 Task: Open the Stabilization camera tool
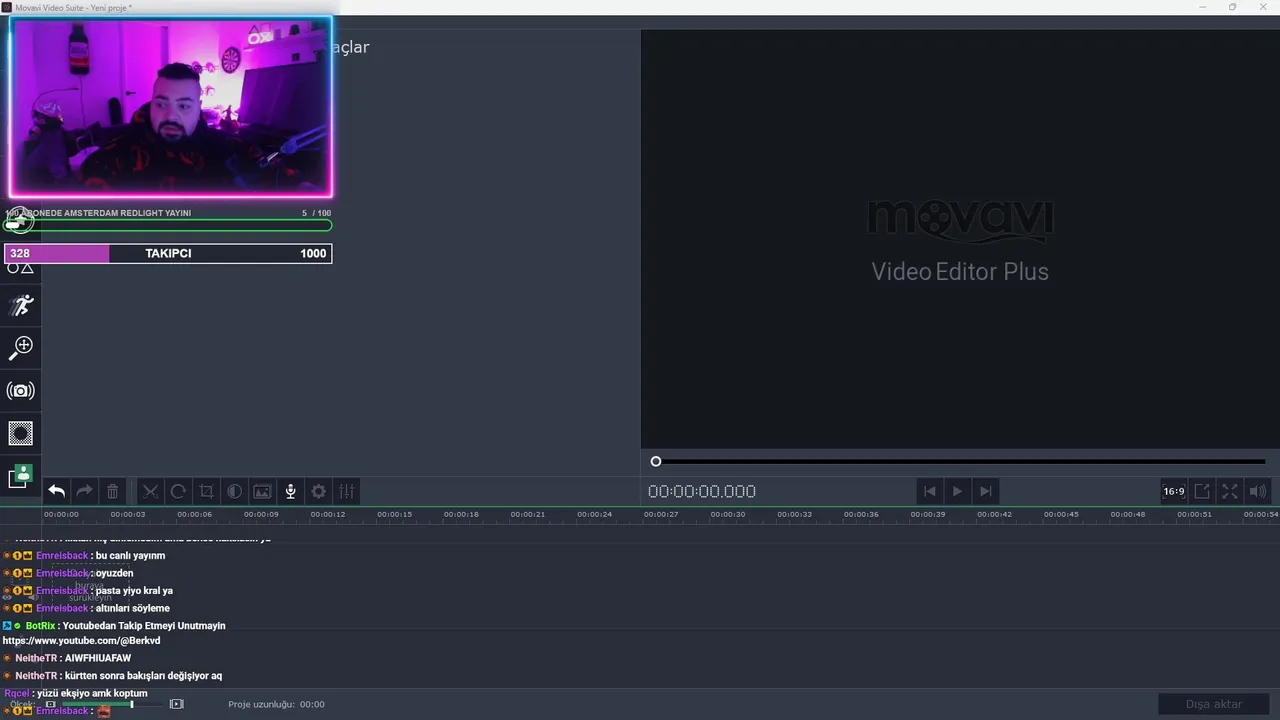coord(21,391)
